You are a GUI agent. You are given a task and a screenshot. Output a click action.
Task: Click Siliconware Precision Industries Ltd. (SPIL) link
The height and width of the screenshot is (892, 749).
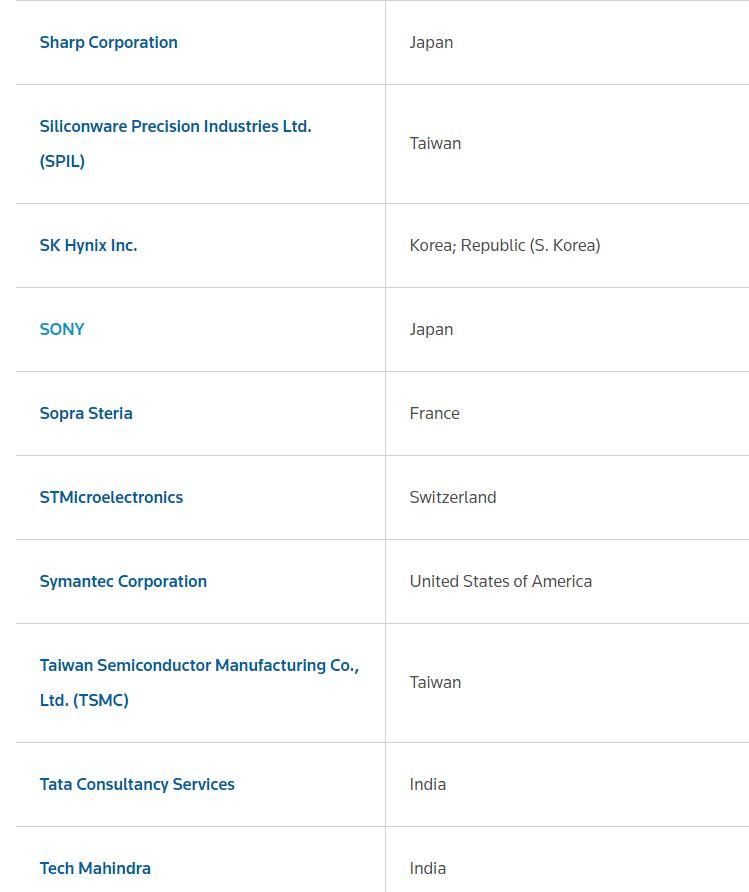(175, 127)
